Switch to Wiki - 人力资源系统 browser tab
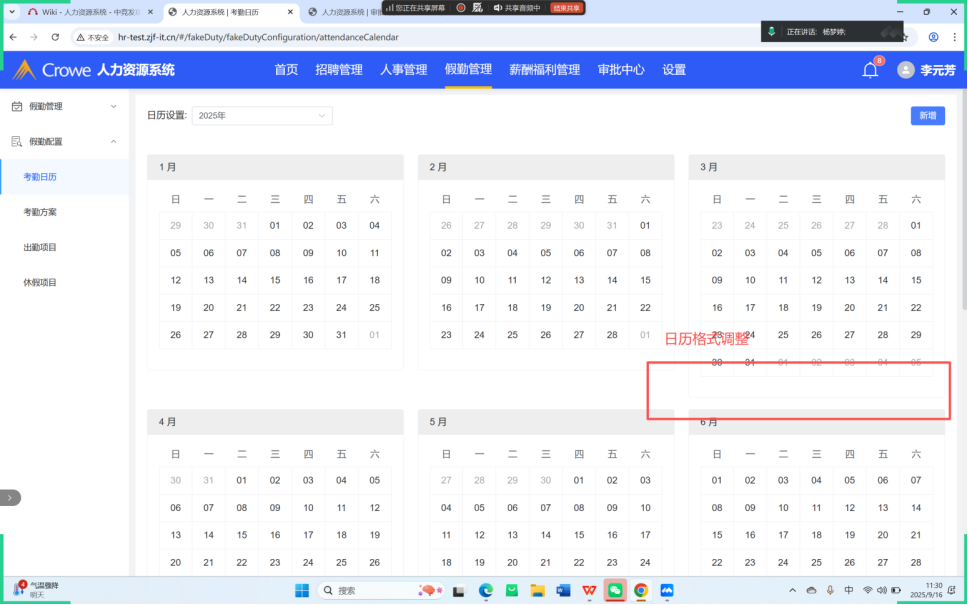 83,12
